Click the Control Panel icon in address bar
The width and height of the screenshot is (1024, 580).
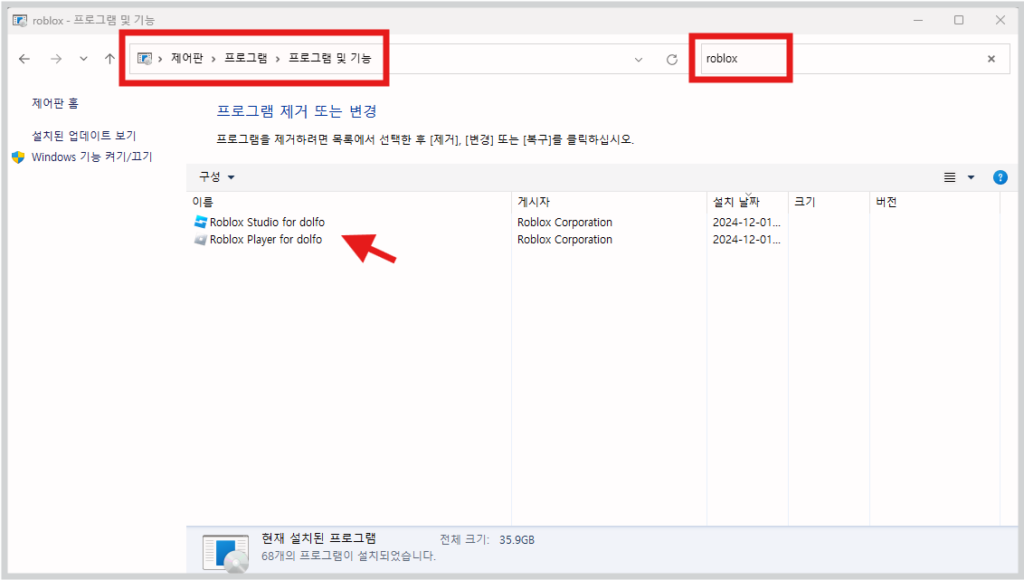coord(144,59)
